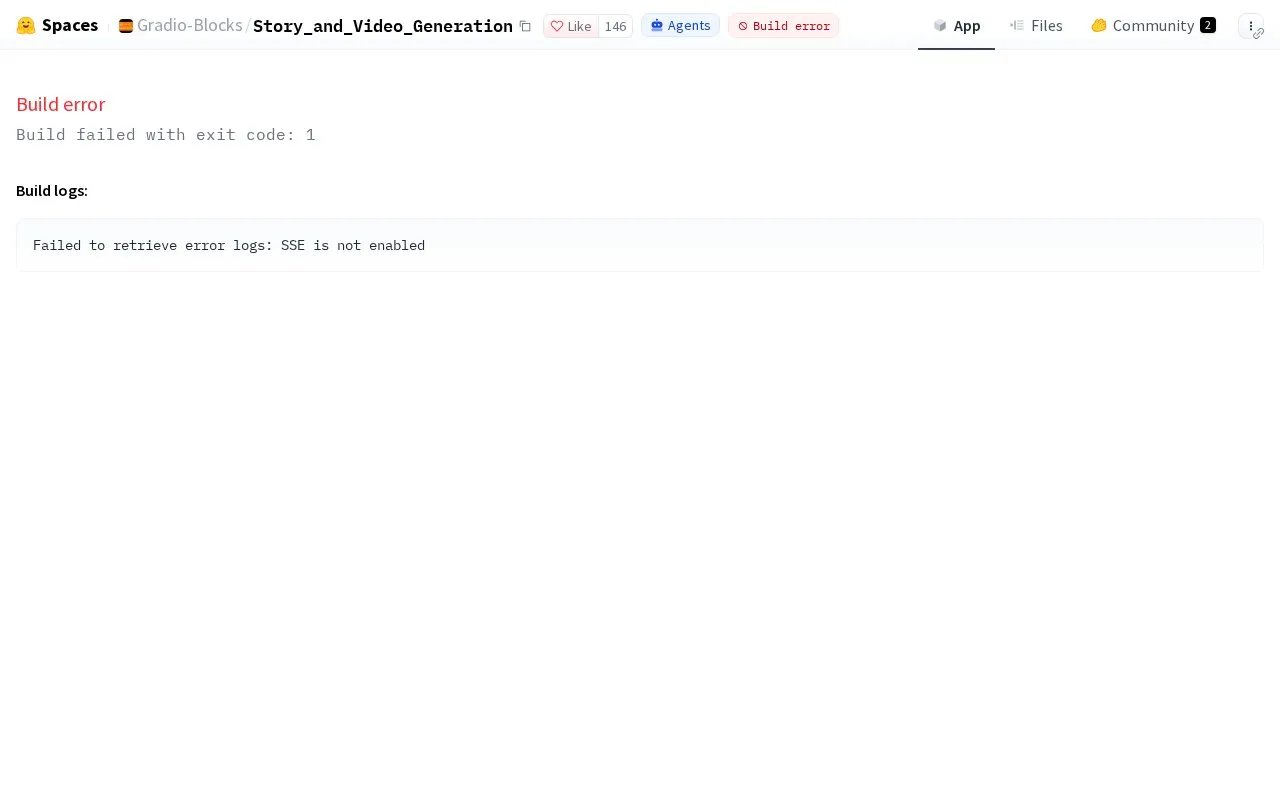Click "Build failed with exit code: 1" text
Screen dimensions: 1280x800
click(166, 135)
